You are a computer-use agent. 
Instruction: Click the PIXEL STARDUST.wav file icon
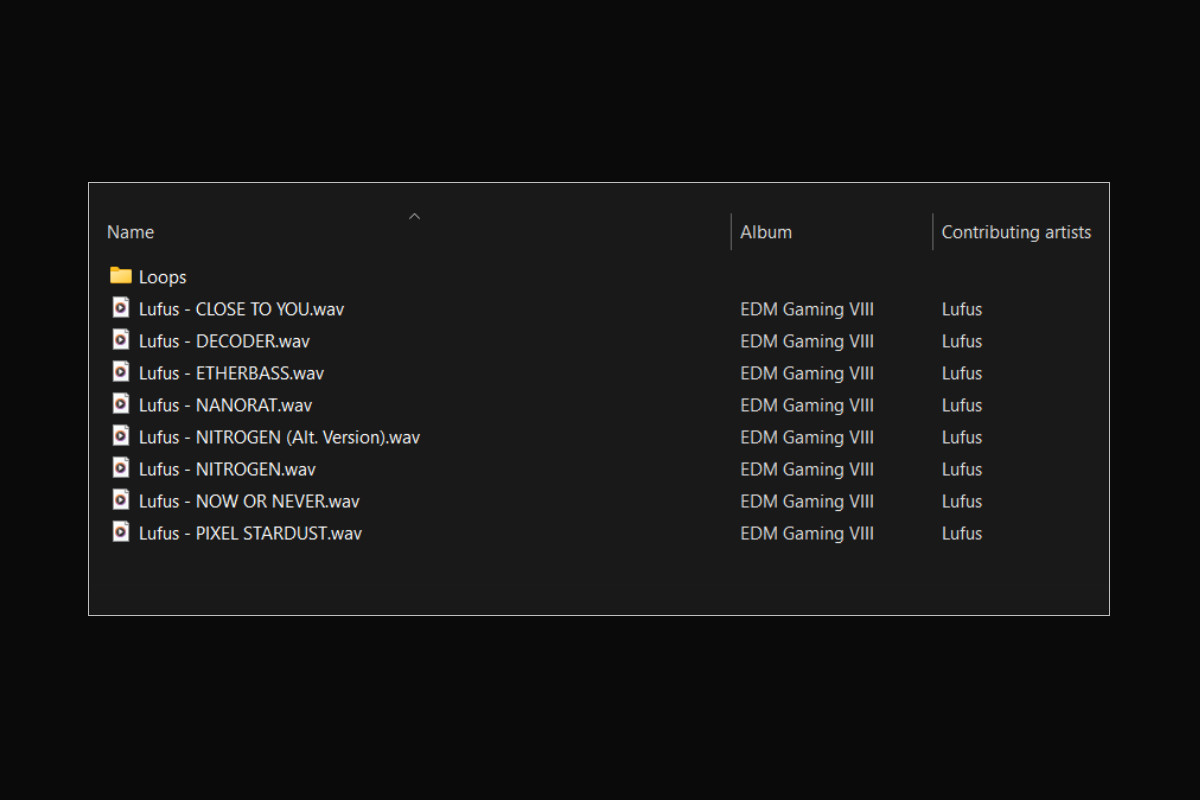coord(121,532)
